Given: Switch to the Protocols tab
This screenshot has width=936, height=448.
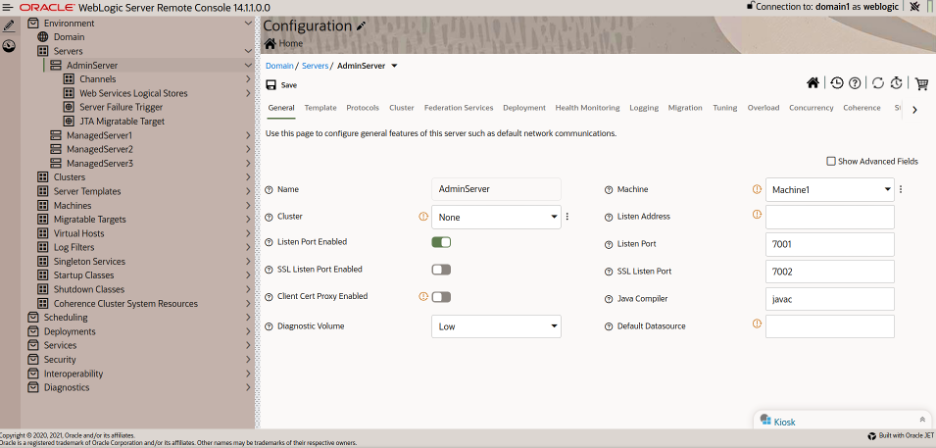Looking at the screenshot, I should pos(363,108).
